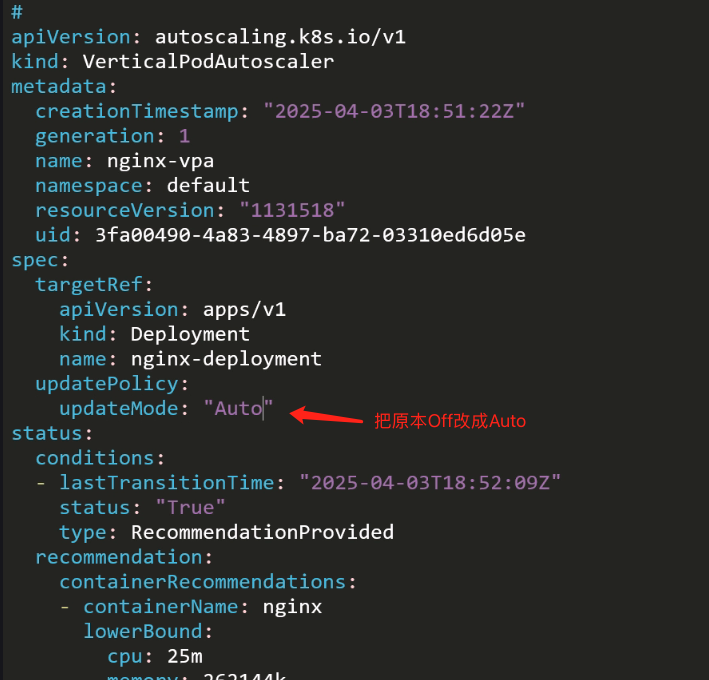The image size is (709, 680).
Task: Click the creationTimestamp value string
Action: coord(393,111)
